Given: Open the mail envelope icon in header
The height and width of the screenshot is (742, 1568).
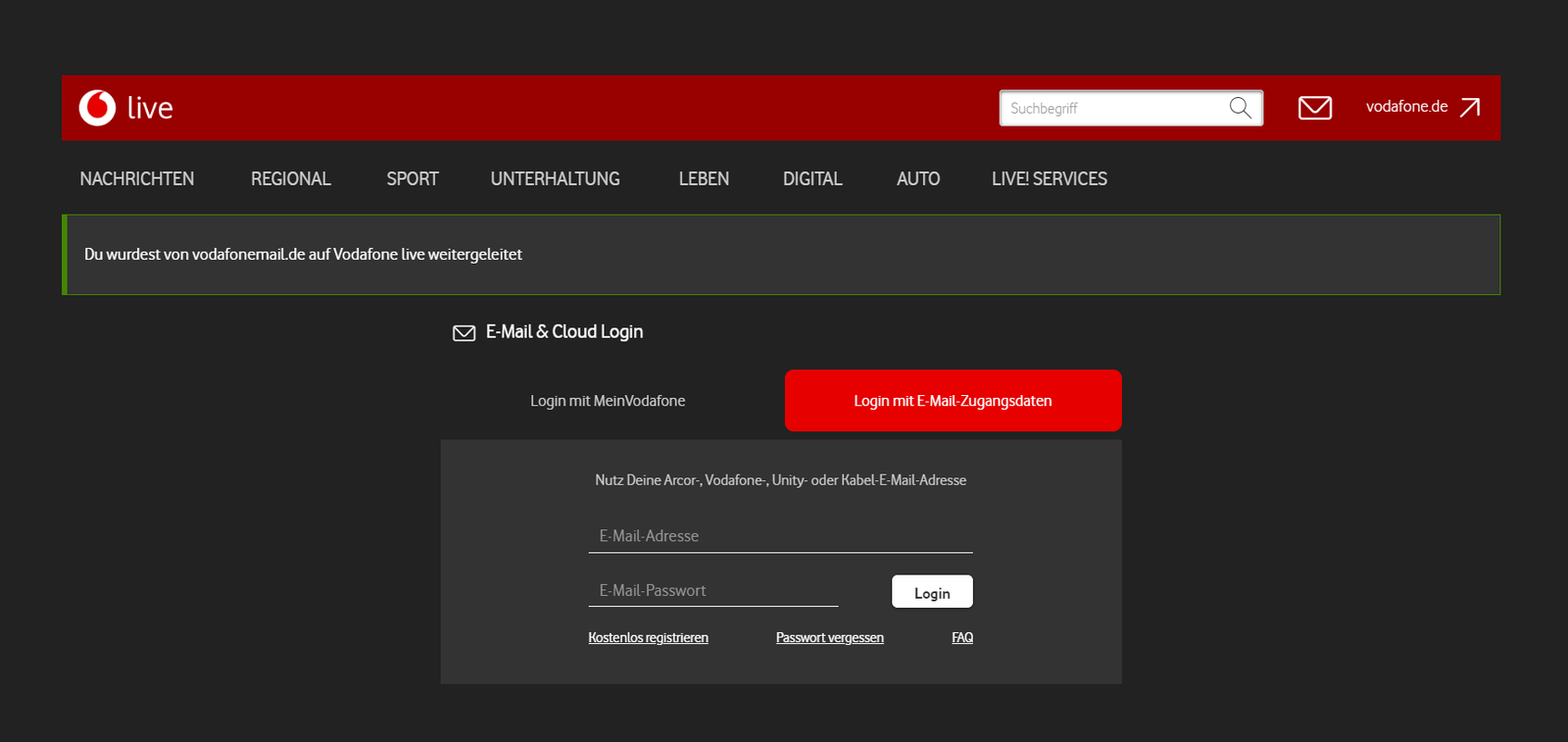Looking at the screenshot, I should click(1315, 108).
